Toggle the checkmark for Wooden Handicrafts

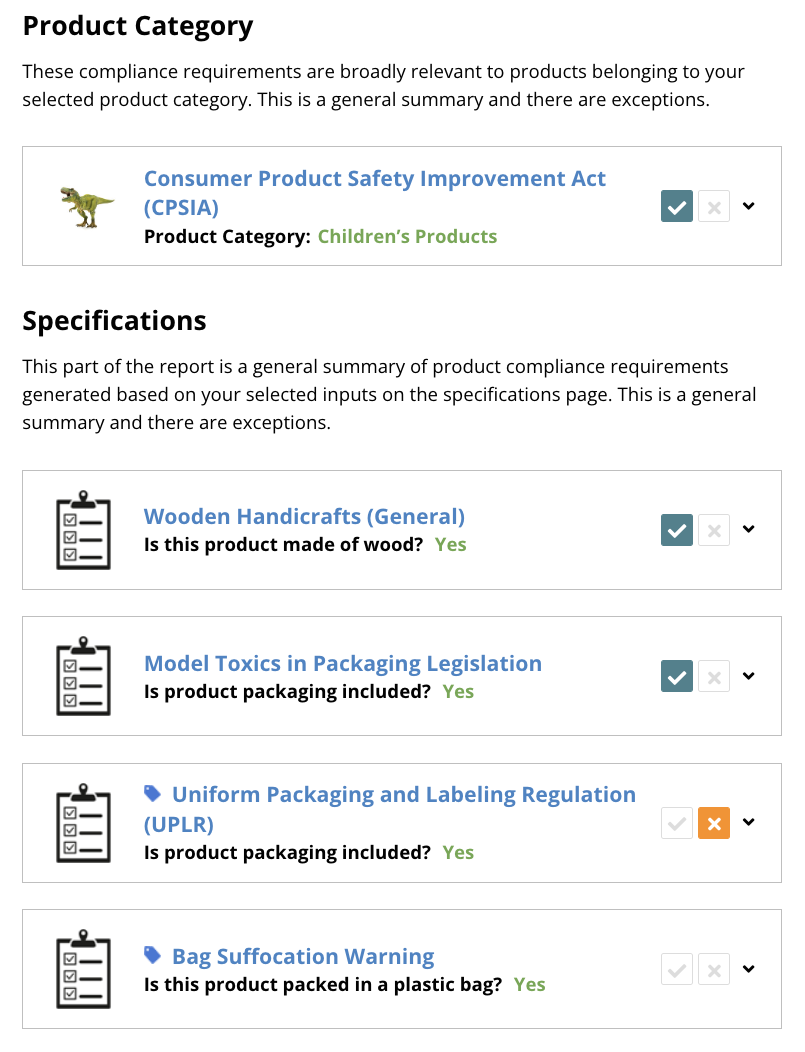coord(677,530)
